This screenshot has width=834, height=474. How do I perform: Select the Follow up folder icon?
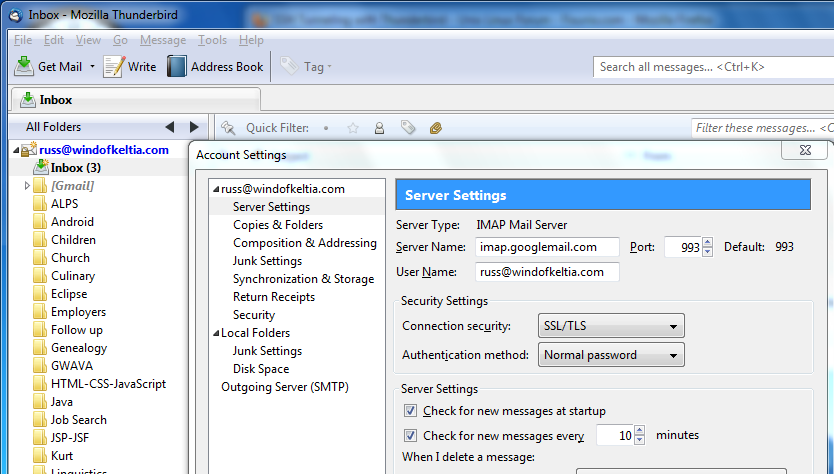tap(40, 330)
